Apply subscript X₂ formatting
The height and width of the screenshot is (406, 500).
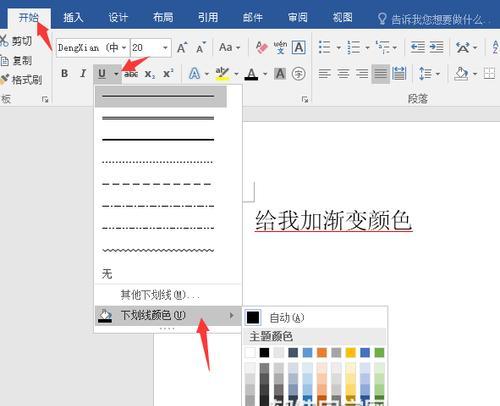tap(150, 74)
